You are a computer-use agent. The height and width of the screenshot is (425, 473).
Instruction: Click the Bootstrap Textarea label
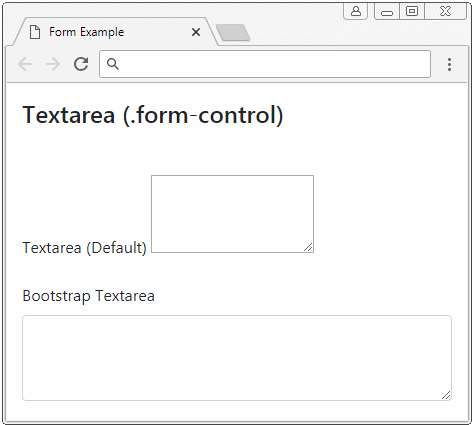(88, 296)
